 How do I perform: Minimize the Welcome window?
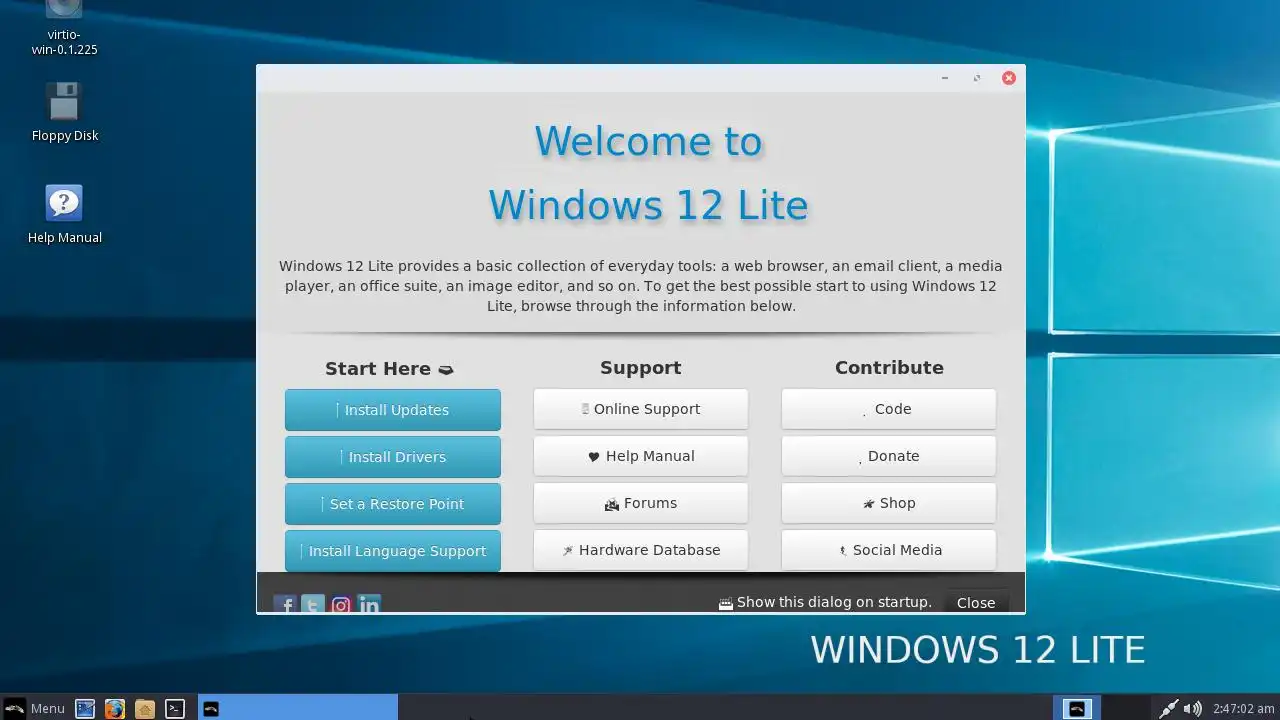[945, 78]
